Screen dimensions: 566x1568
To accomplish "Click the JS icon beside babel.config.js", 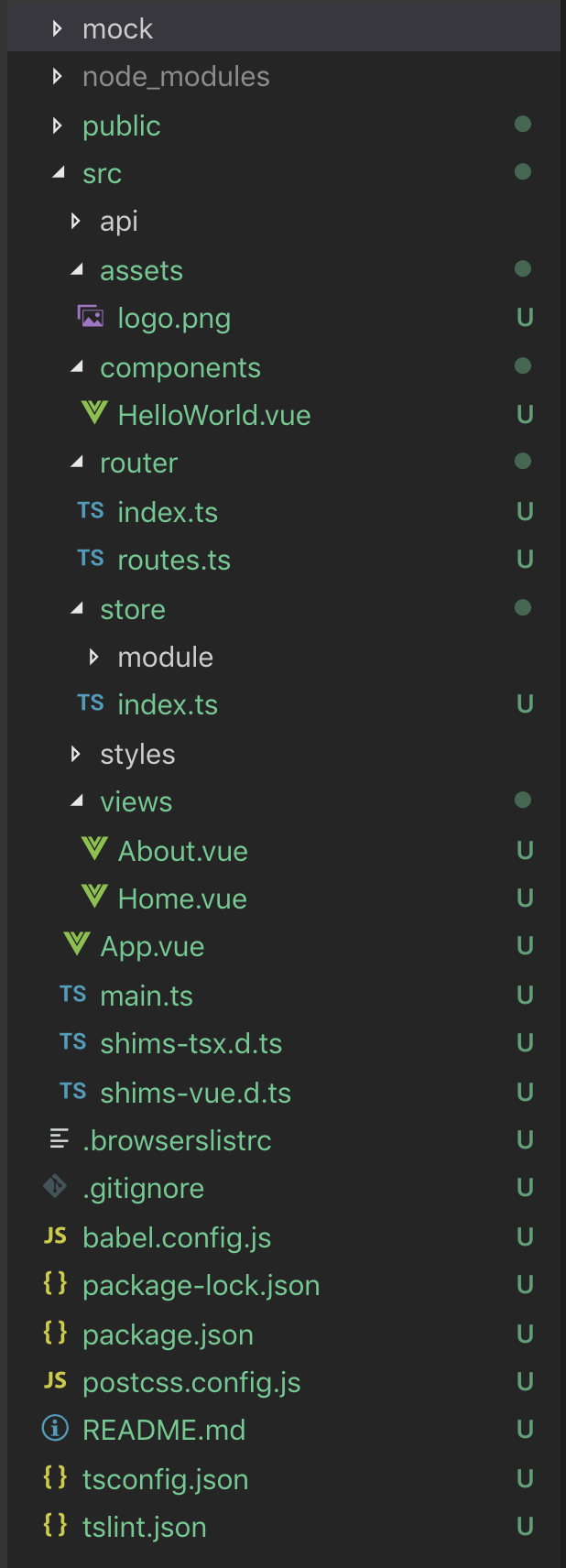I will [55, 1236].
